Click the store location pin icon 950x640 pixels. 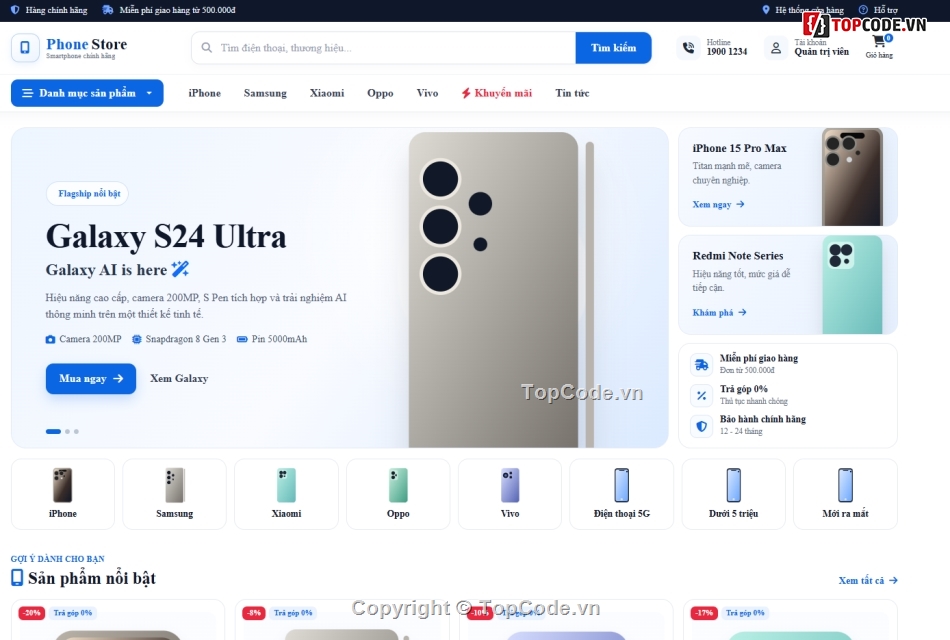766,10
